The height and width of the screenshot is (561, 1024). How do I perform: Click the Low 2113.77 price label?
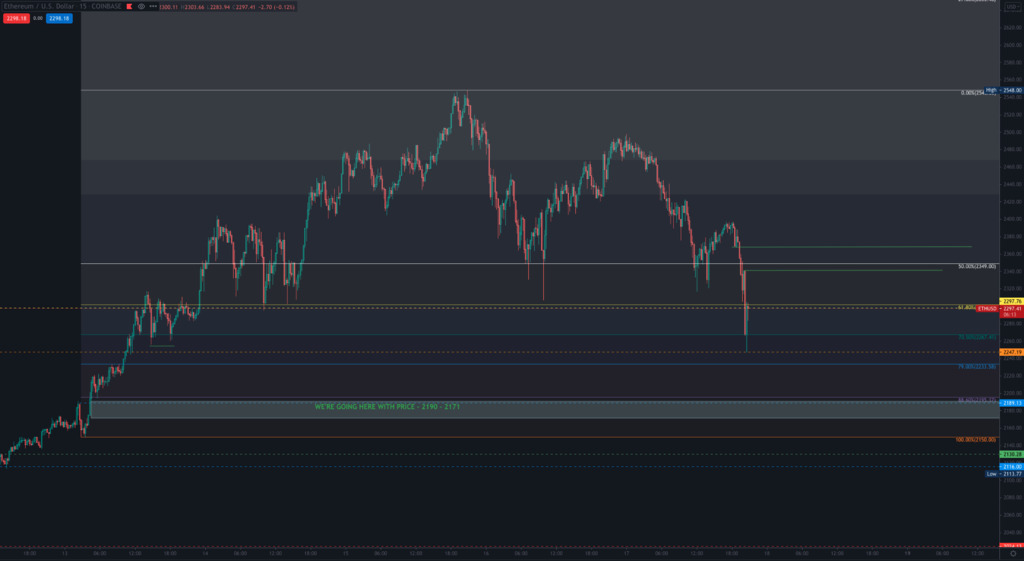(x=1007, y=474)
